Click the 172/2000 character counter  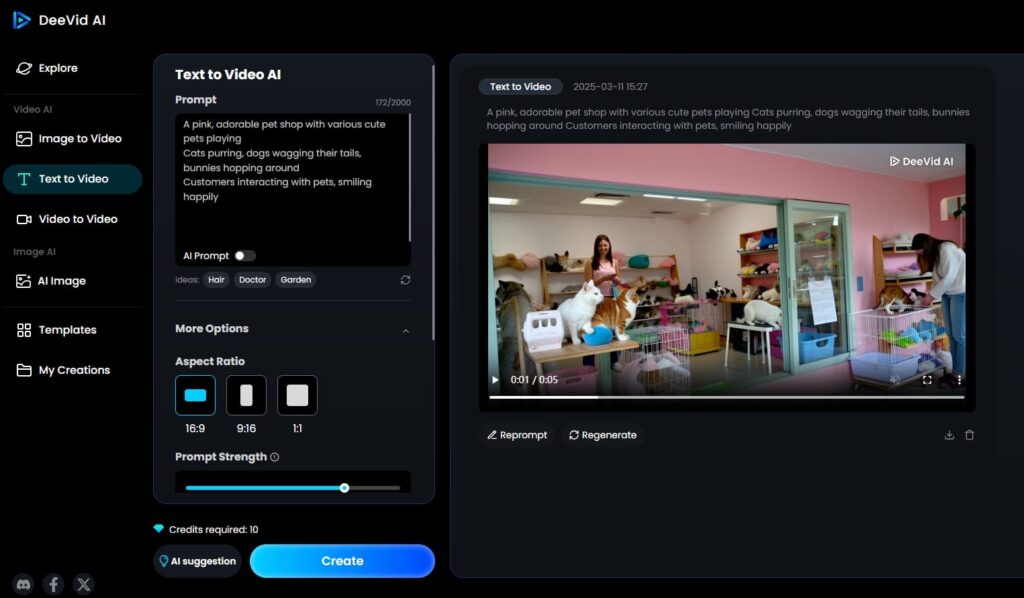(392, 102)
